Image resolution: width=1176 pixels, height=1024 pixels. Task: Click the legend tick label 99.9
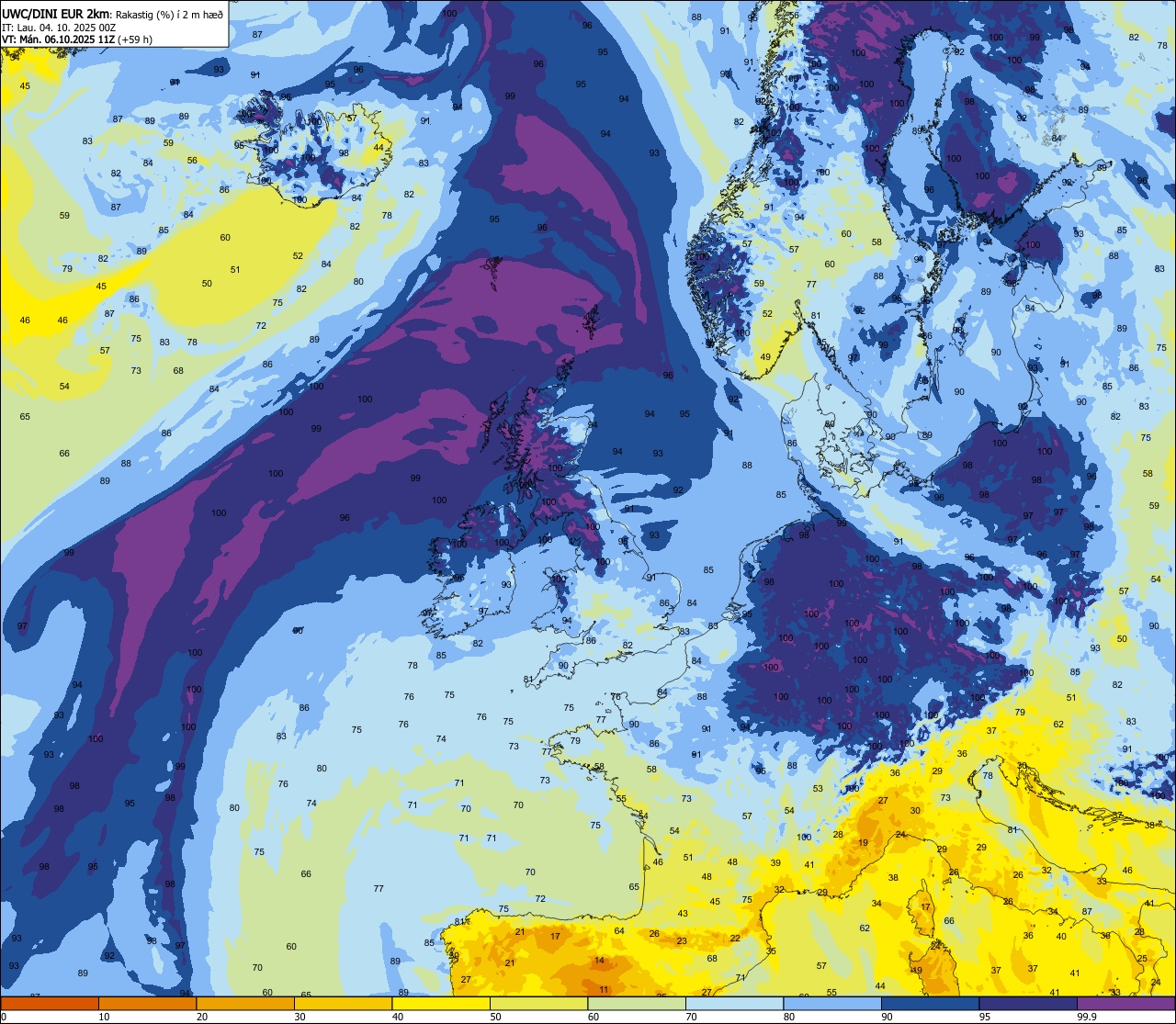[1087, 1017]
